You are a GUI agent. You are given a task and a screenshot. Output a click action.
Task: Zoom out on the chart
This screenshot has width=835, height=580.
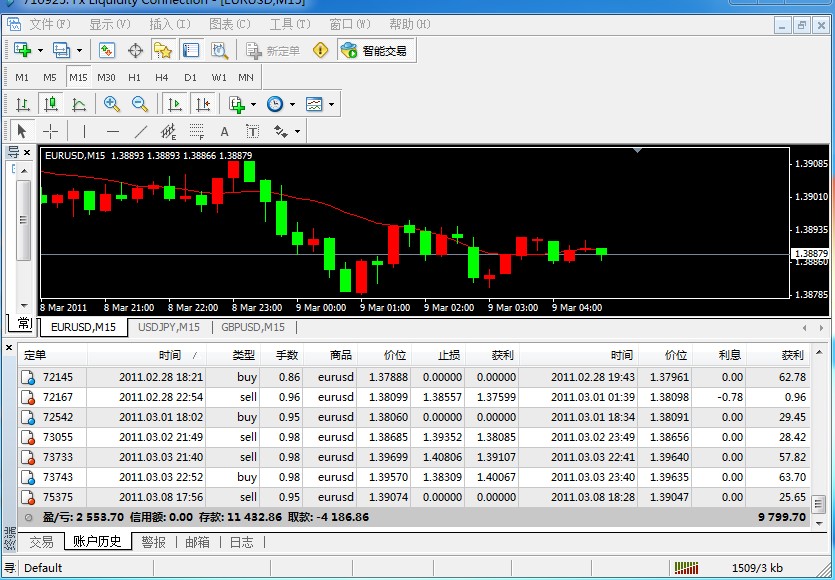coord(140,104)
